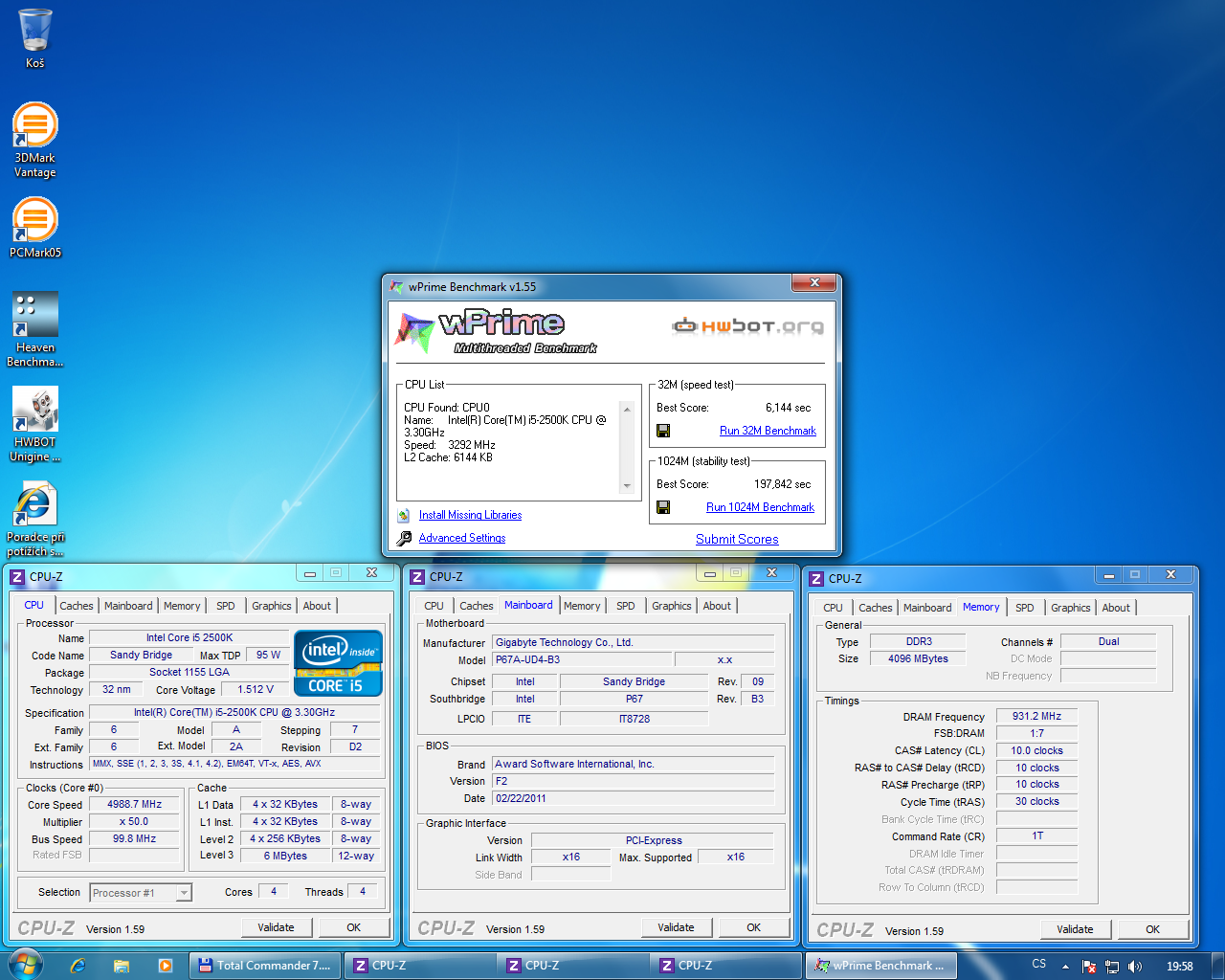Open Mainboard tab in first CPU-Z window

pyautogui.click(x=128, y=606)
